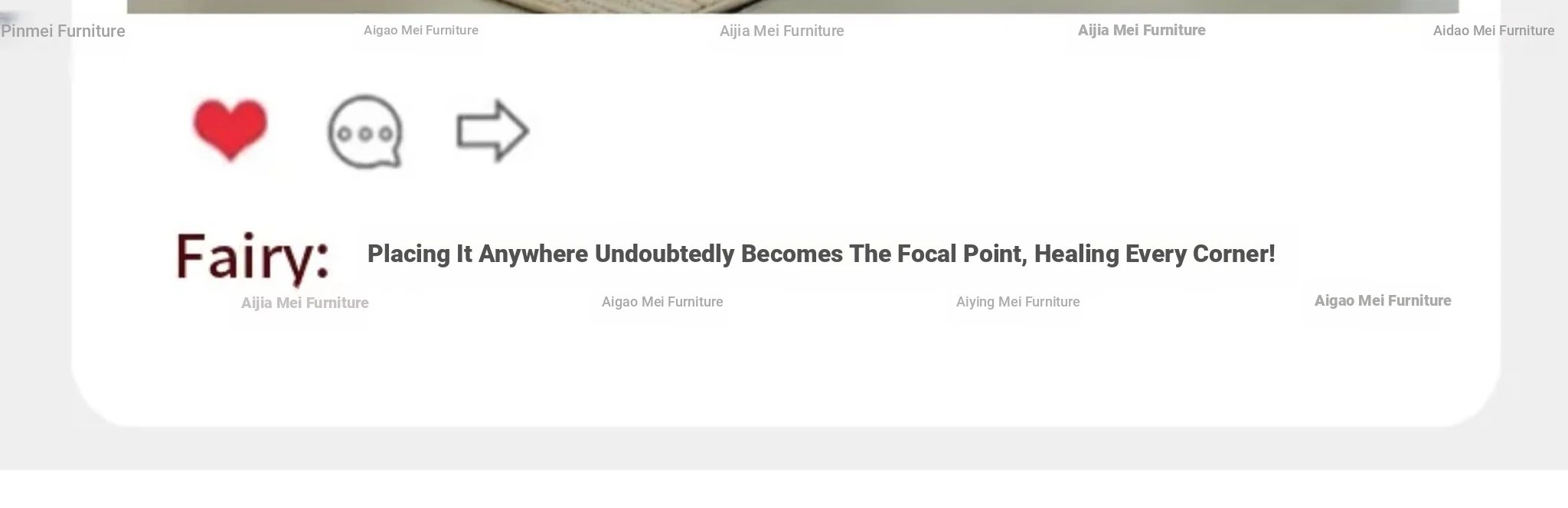Click the Aiying Mei Furniture watermark
The width and height of the screenshot is (1568, 508).
tap(1018, 302)
